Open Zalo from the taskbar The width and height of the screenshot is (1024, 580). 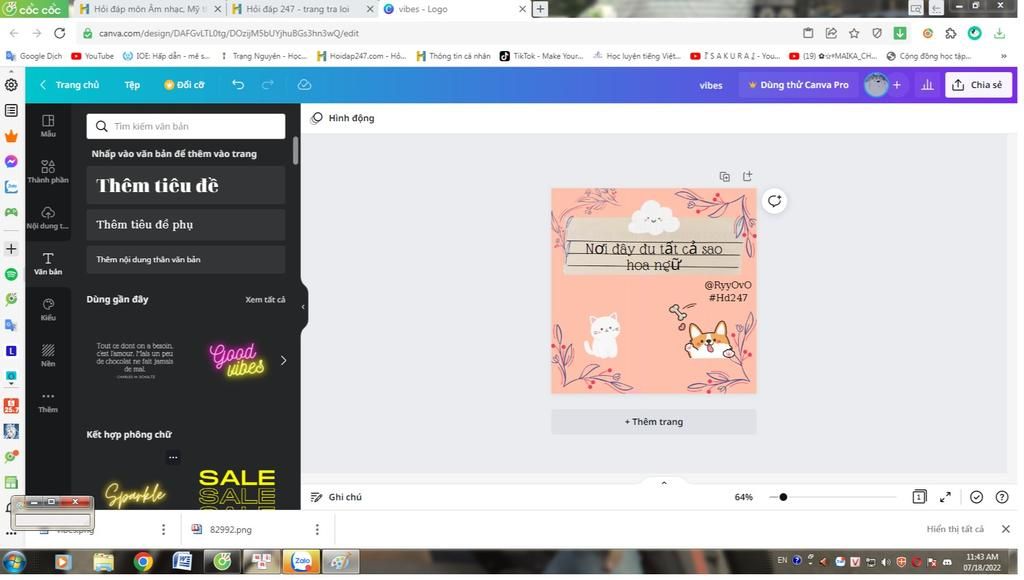click(301, 562)
